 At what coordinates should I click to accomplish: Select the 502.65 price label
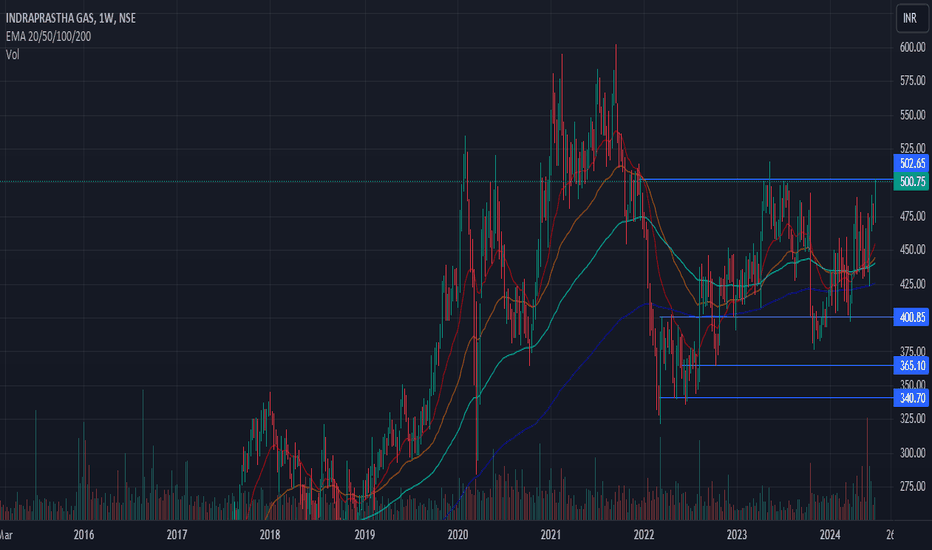[x=912, y=164]
